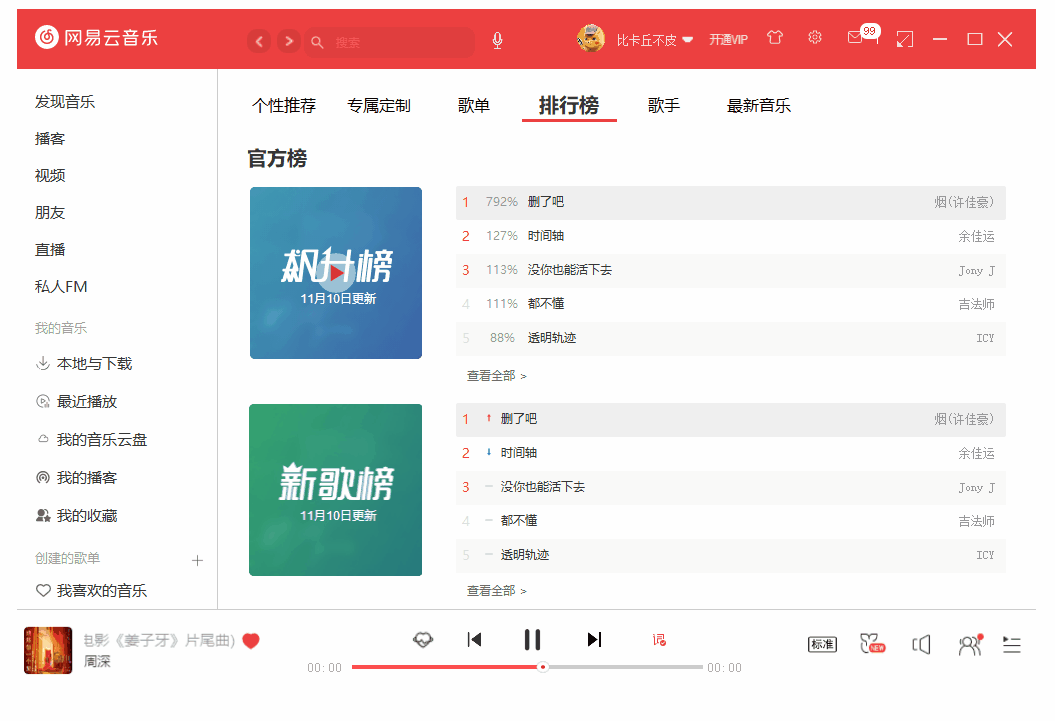Open 直播 in the sidebar

(50, 250)
